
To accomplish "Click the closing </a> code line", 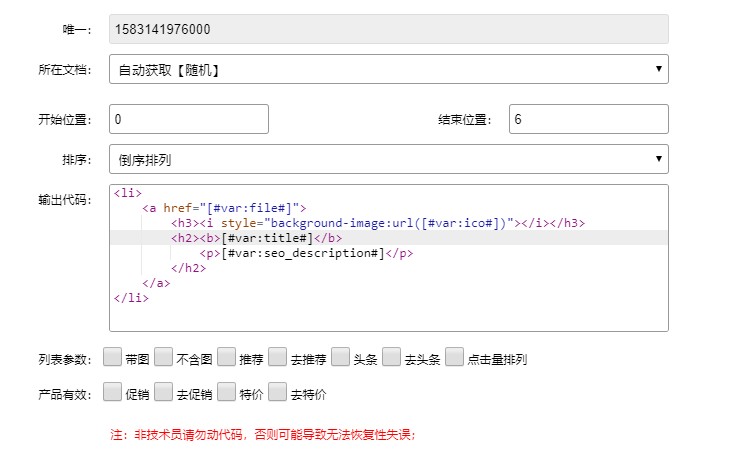I will pos(156,283).
